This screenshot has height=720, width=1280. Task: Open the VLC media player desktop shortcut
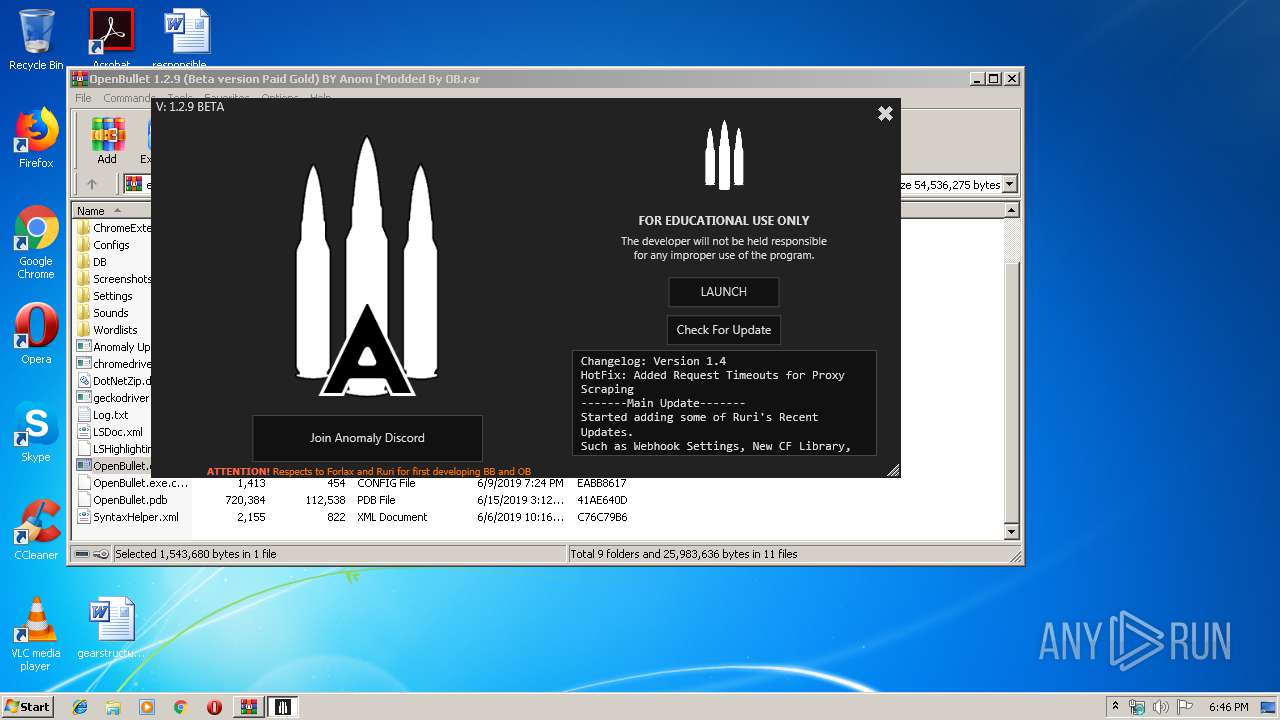[36, 634]
